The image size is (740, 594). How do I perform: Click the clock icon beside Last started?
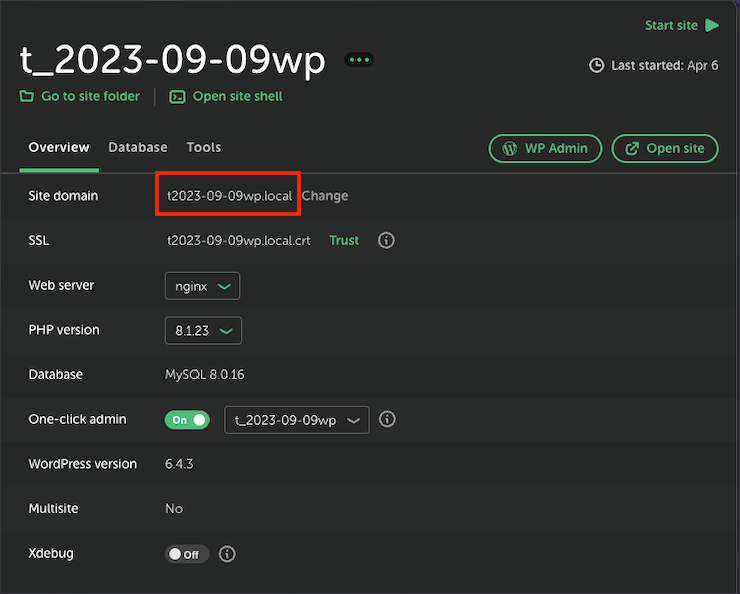597,65
